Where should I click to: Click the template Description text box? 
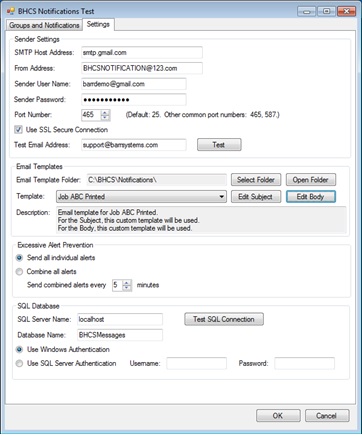coord(201,220)
